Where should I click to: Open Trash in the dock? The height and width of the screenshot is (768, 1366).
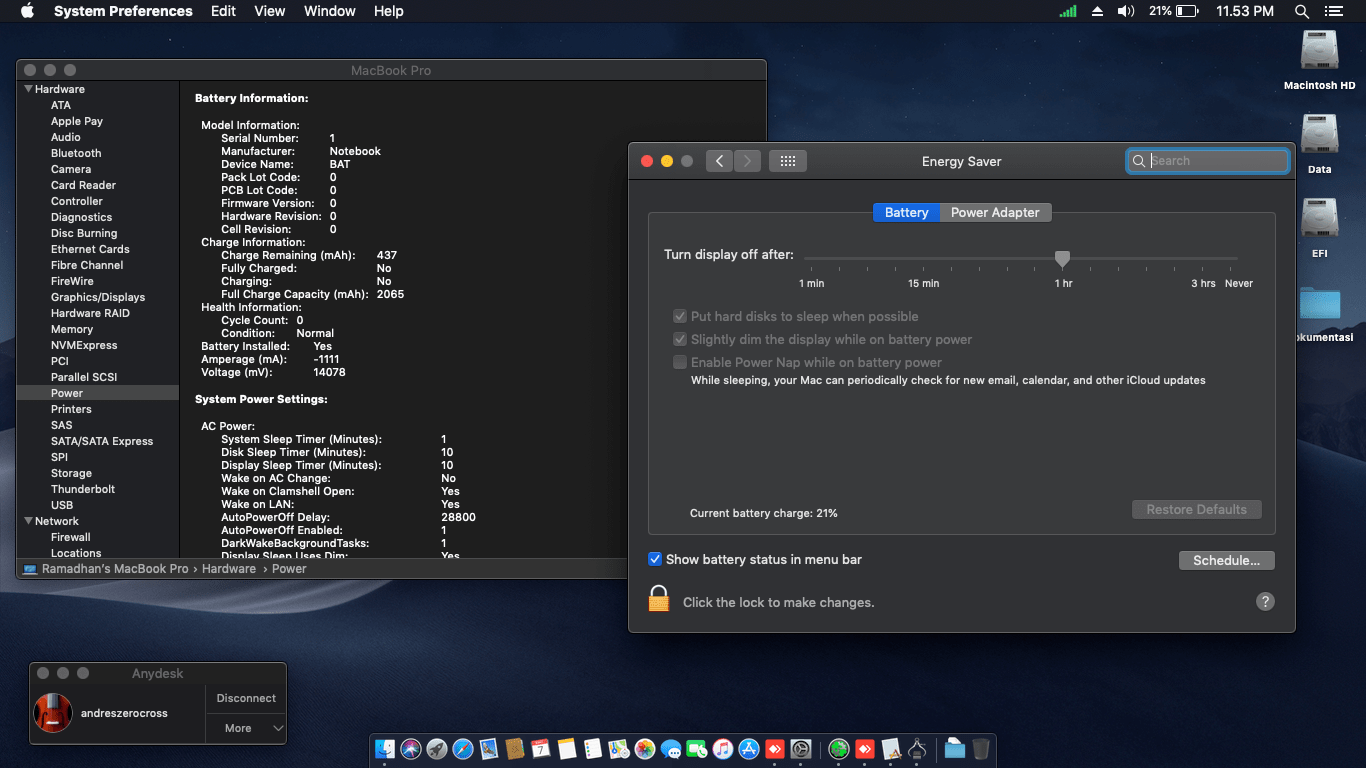[981, 749]
